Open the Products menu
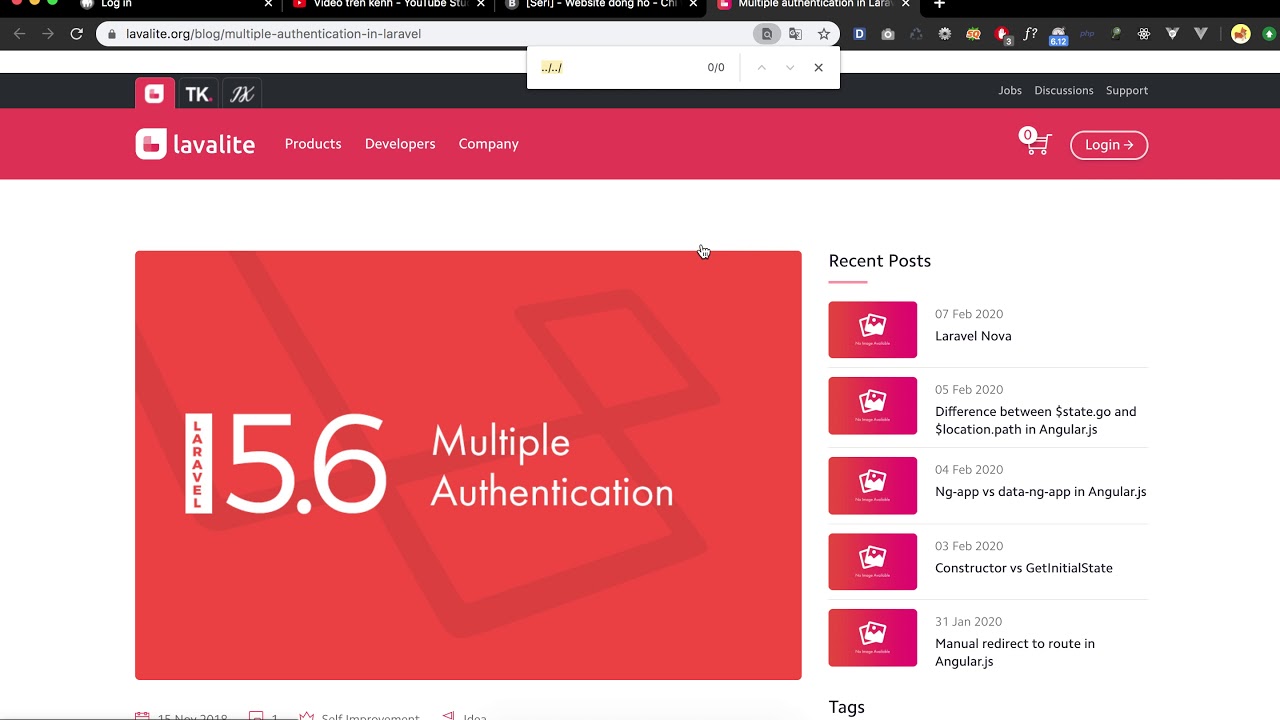The height and width of the screenshot is (720, 1280). click(313, 144)
